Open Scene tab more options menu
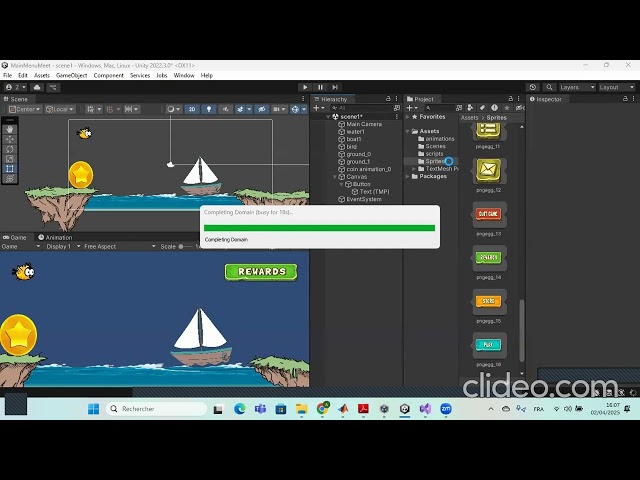Image resolution: width=640 pixels, height=480 pixels. coord(303,99)
